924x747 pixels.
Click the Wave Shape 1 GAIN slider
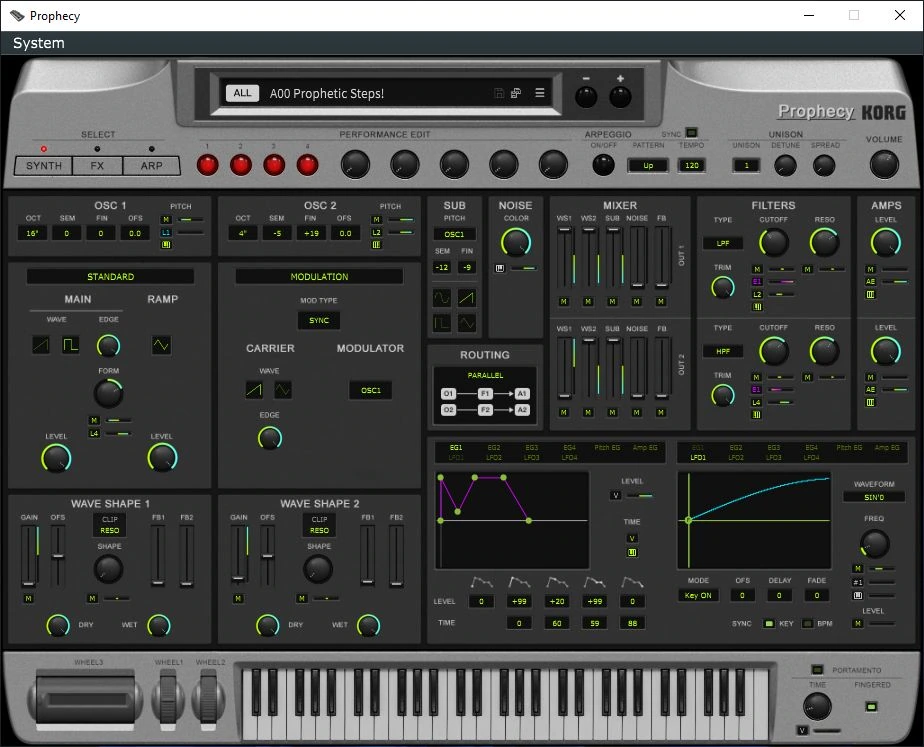click(28, 556)
